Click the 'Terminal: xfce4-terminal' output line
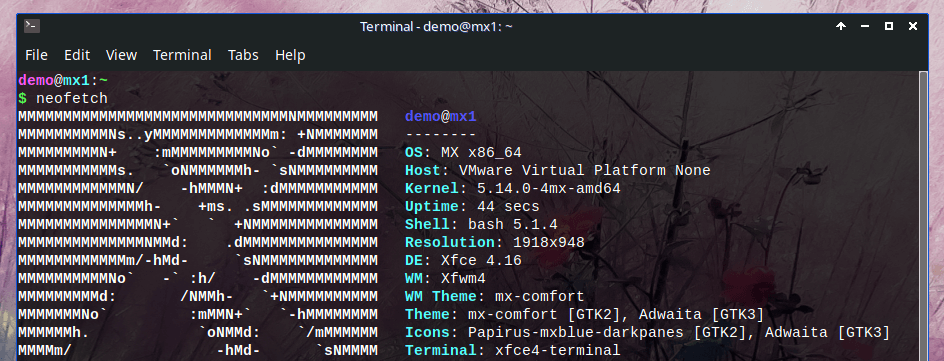Viewport: 944px width, 361px height. click(512, 350)
